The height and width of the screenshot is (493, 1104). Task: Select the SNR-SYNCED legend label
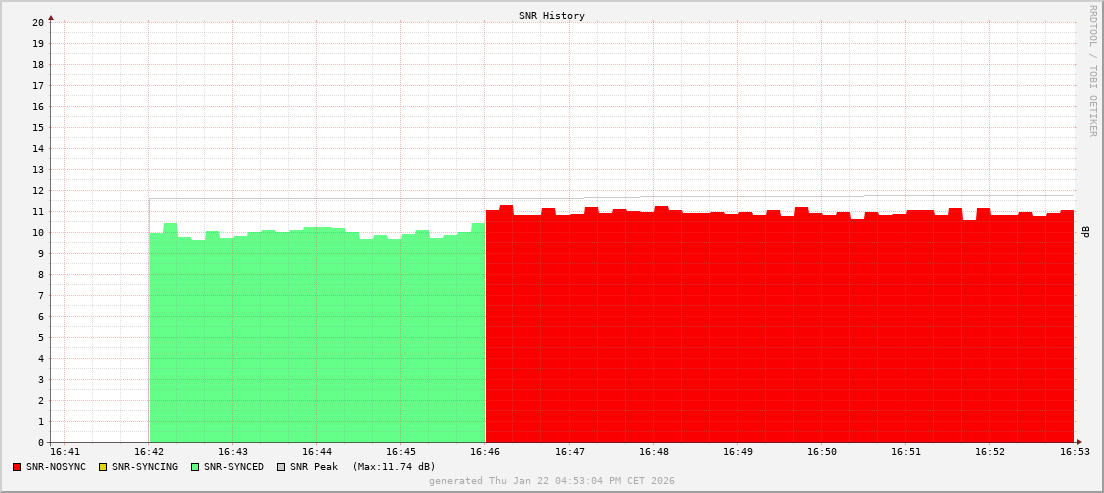[x=234, y=467]
